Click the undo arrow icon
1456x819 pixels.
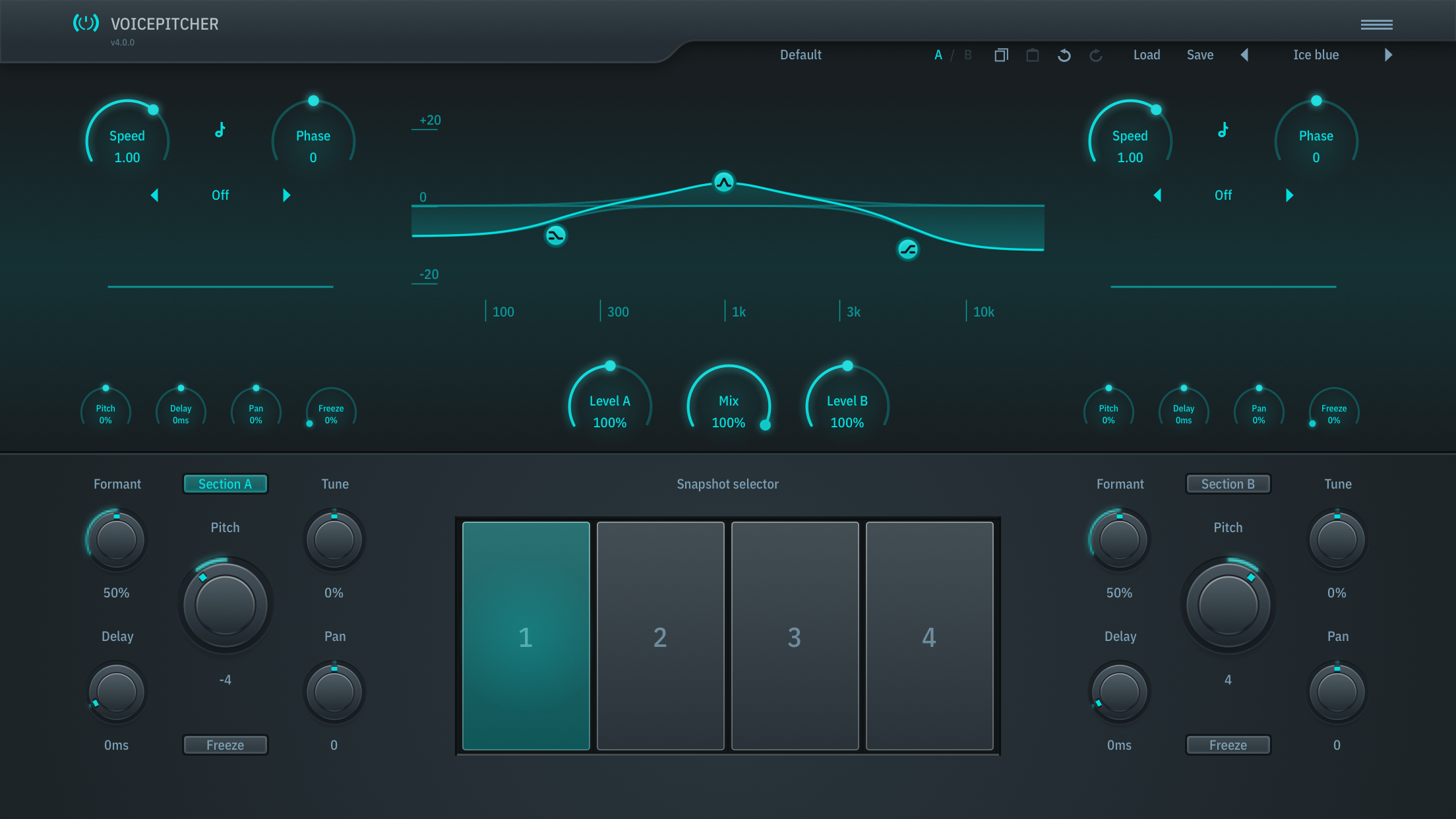pos(1064,55)
